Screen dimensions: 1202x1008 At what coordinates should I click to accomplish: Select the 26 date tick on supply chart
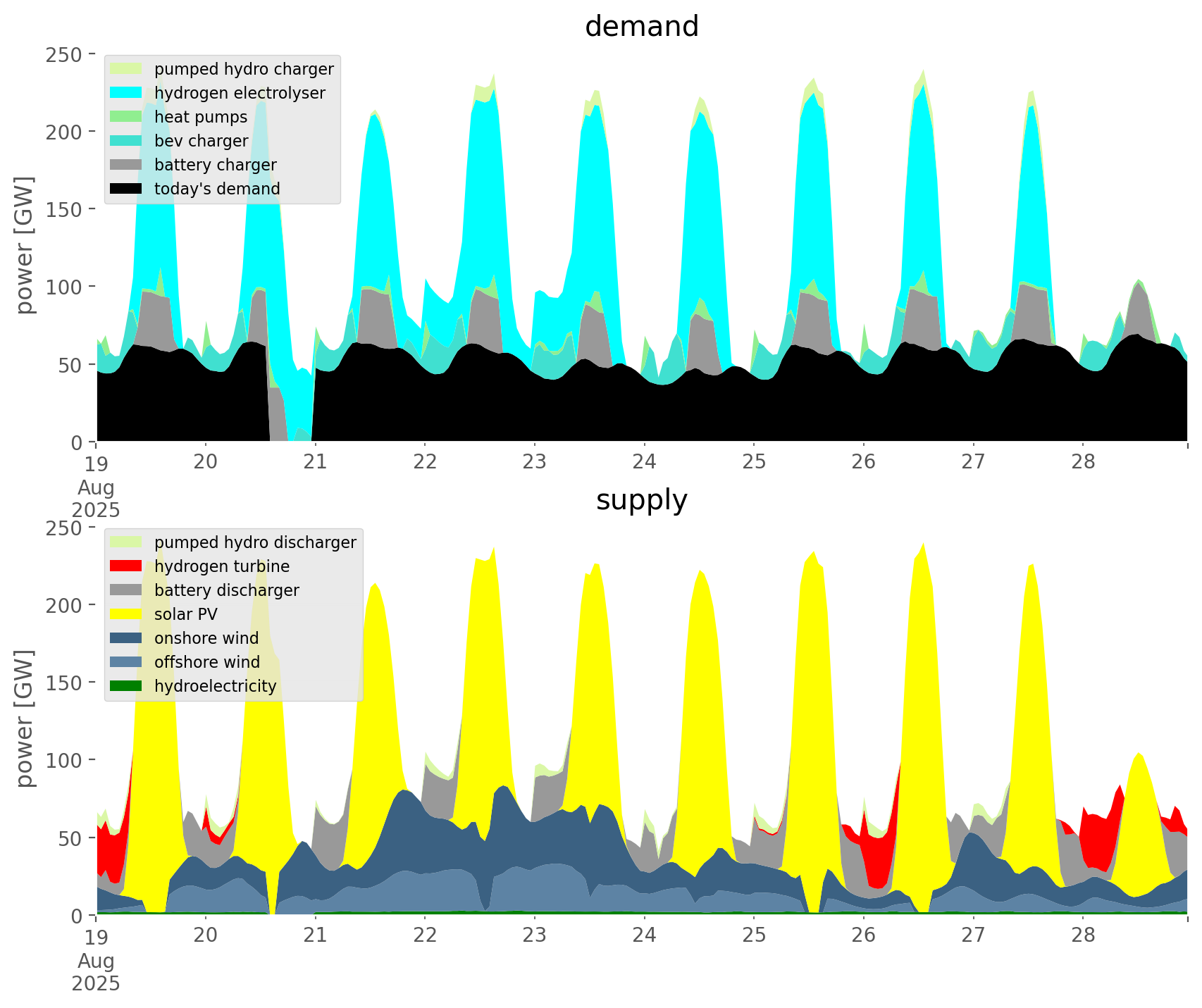click(863, 935)
